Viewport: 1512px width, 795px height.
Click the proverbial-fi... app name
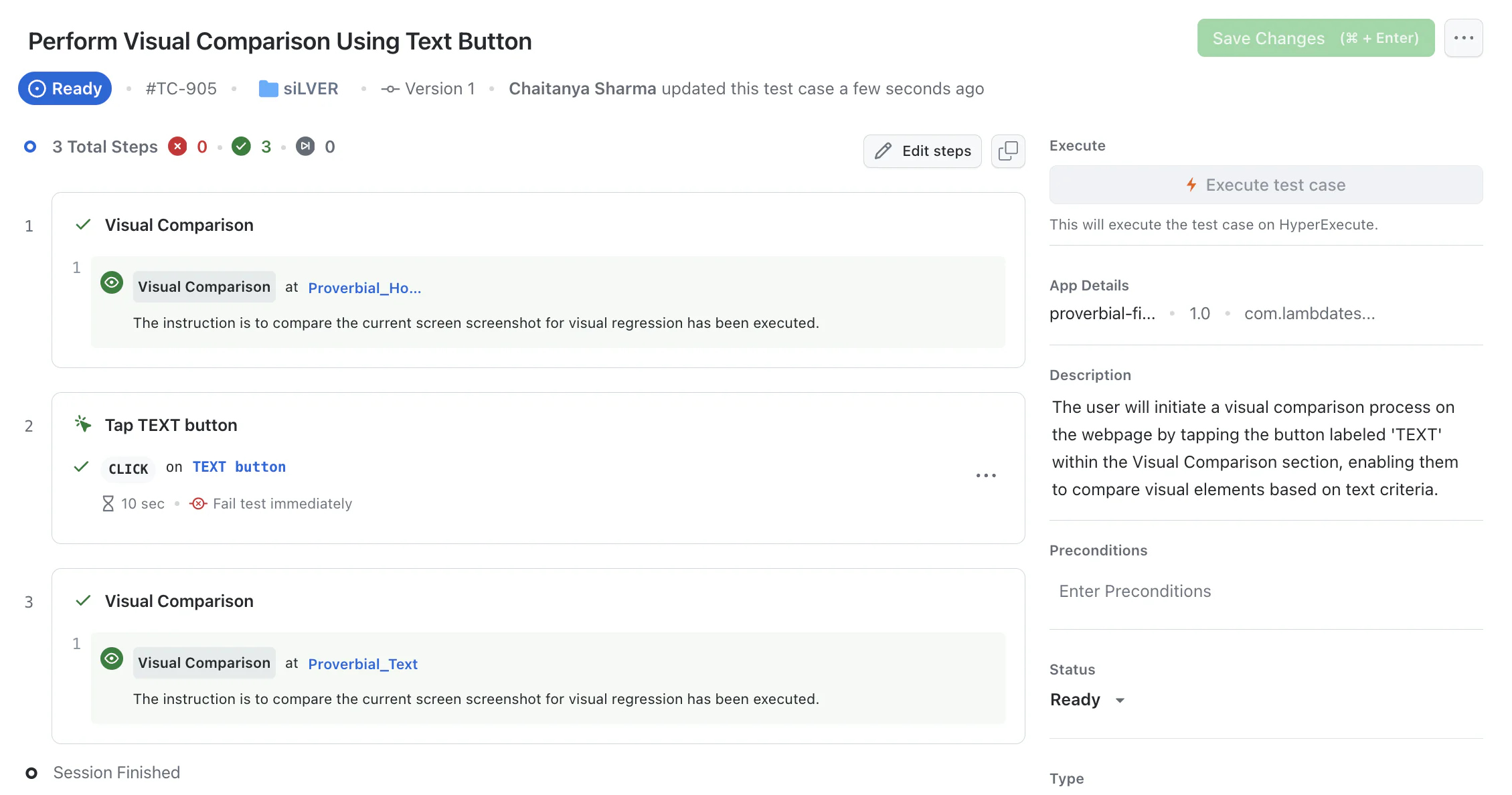(1102, 313)
